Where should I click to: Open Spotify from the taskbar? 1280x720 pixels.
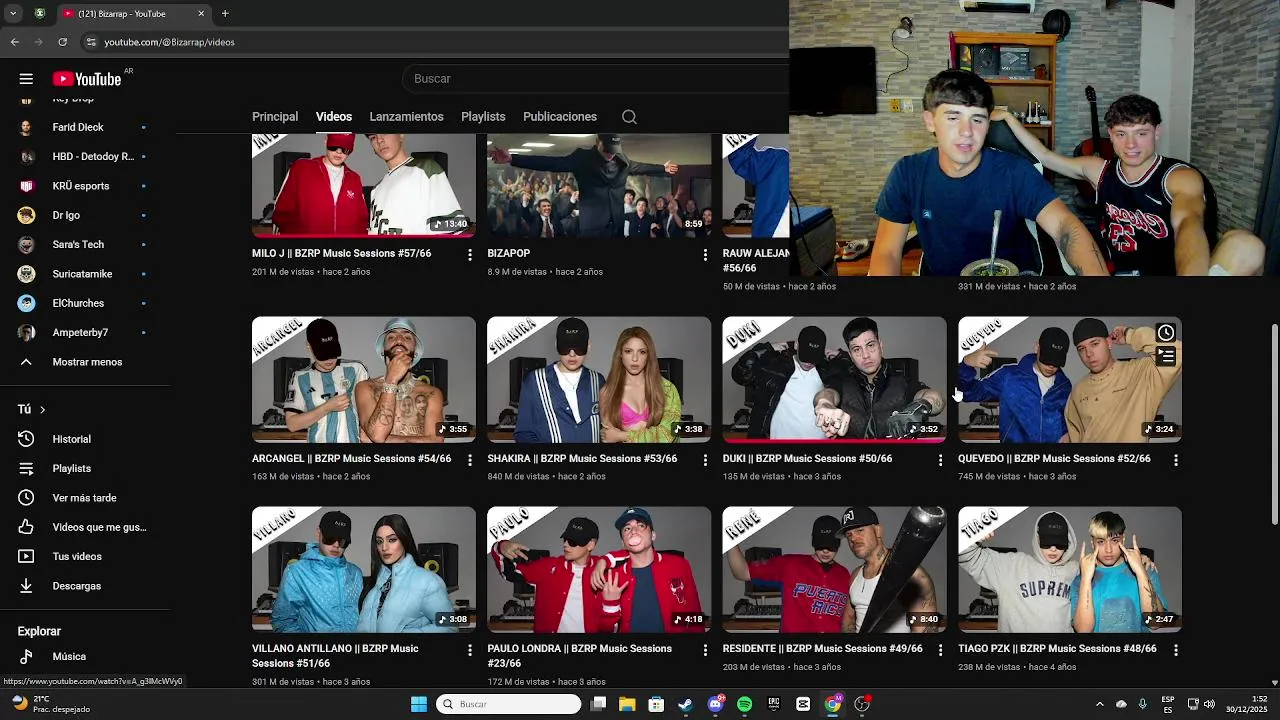pyautogui.click(x=744, y=704)
